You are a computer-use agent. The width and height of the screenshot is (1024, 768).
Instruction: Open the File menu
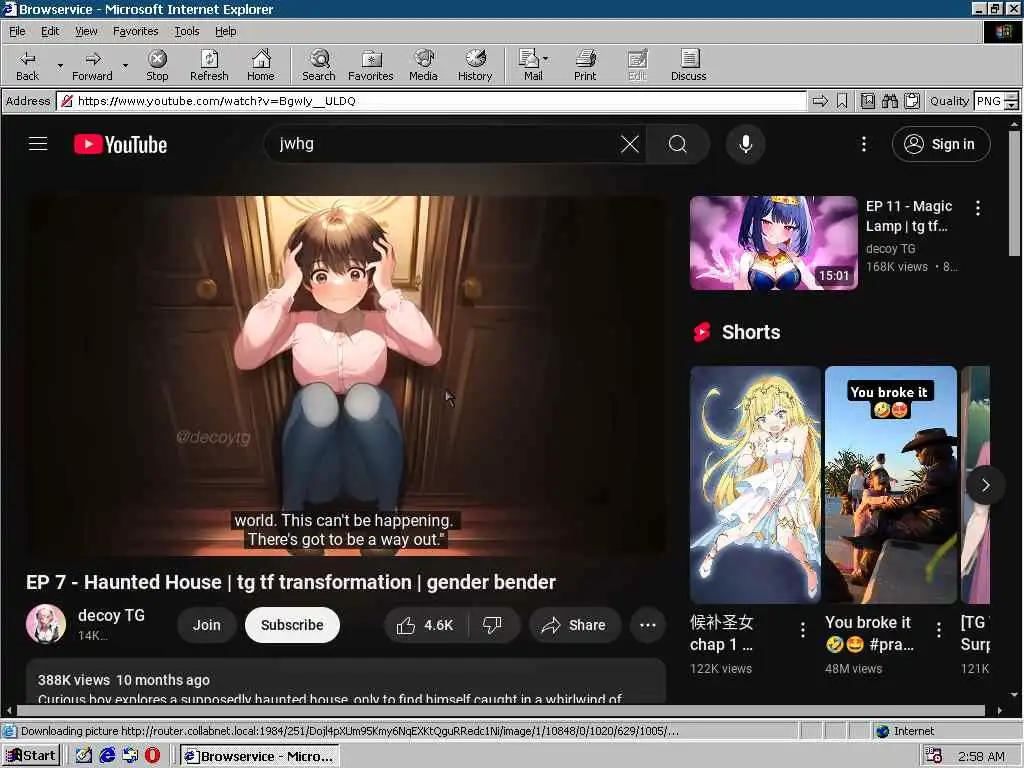coord(17,31)
